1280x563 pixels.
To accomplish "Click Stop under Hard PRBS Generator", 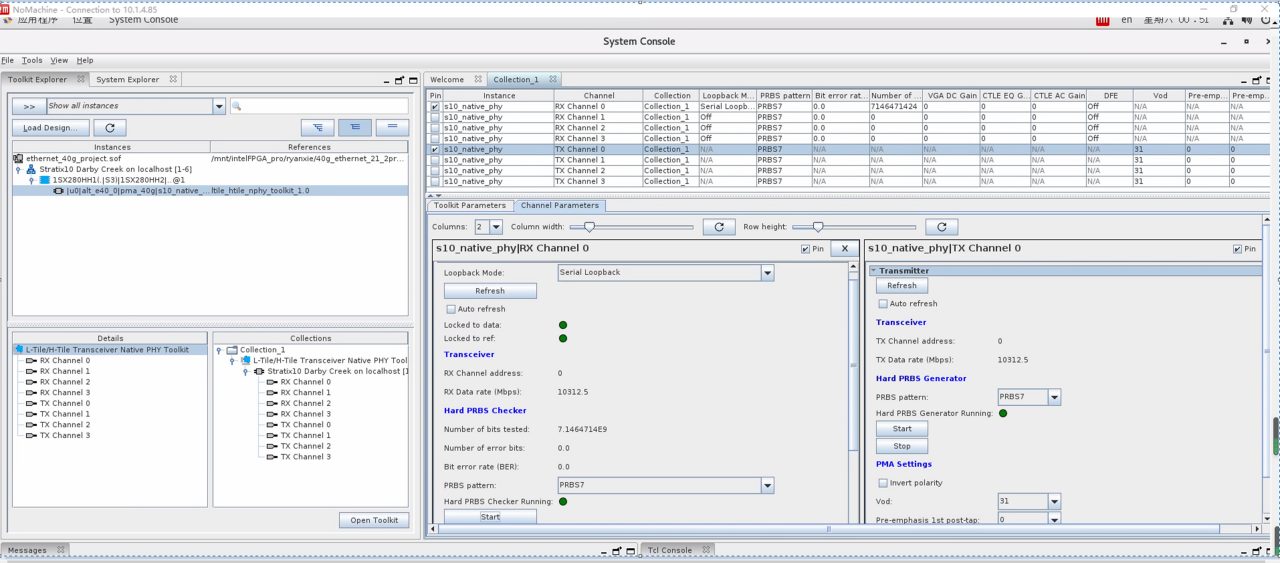I will (x=902, y=446).
